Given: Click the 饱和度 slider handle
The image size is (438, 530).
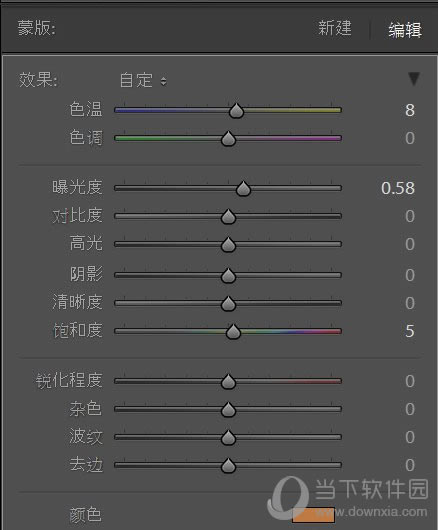Looking at the screenshot, I should (x=233, y=332).
